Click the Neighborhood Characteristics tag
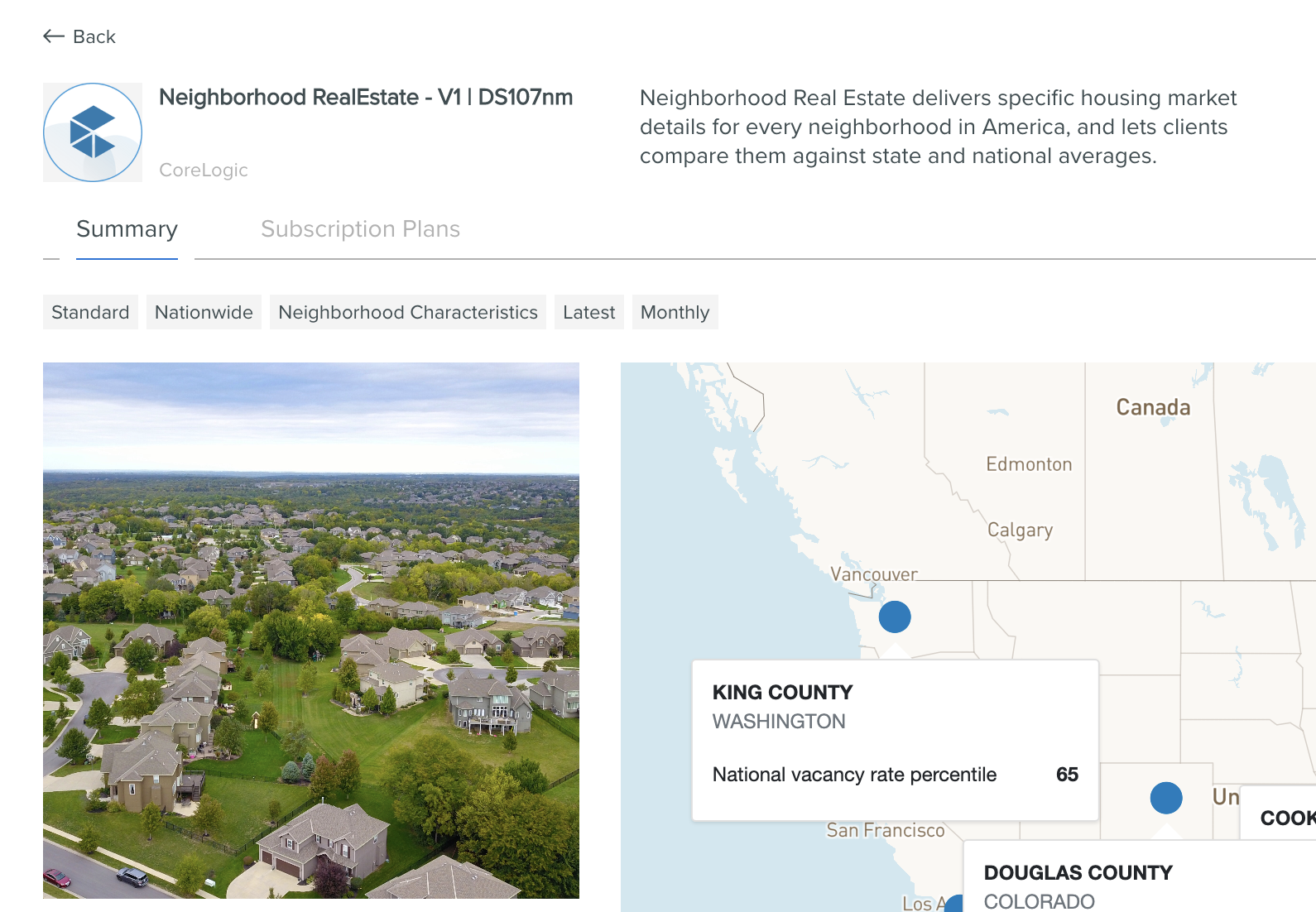 pyautogui.click(x=408, y=312)
